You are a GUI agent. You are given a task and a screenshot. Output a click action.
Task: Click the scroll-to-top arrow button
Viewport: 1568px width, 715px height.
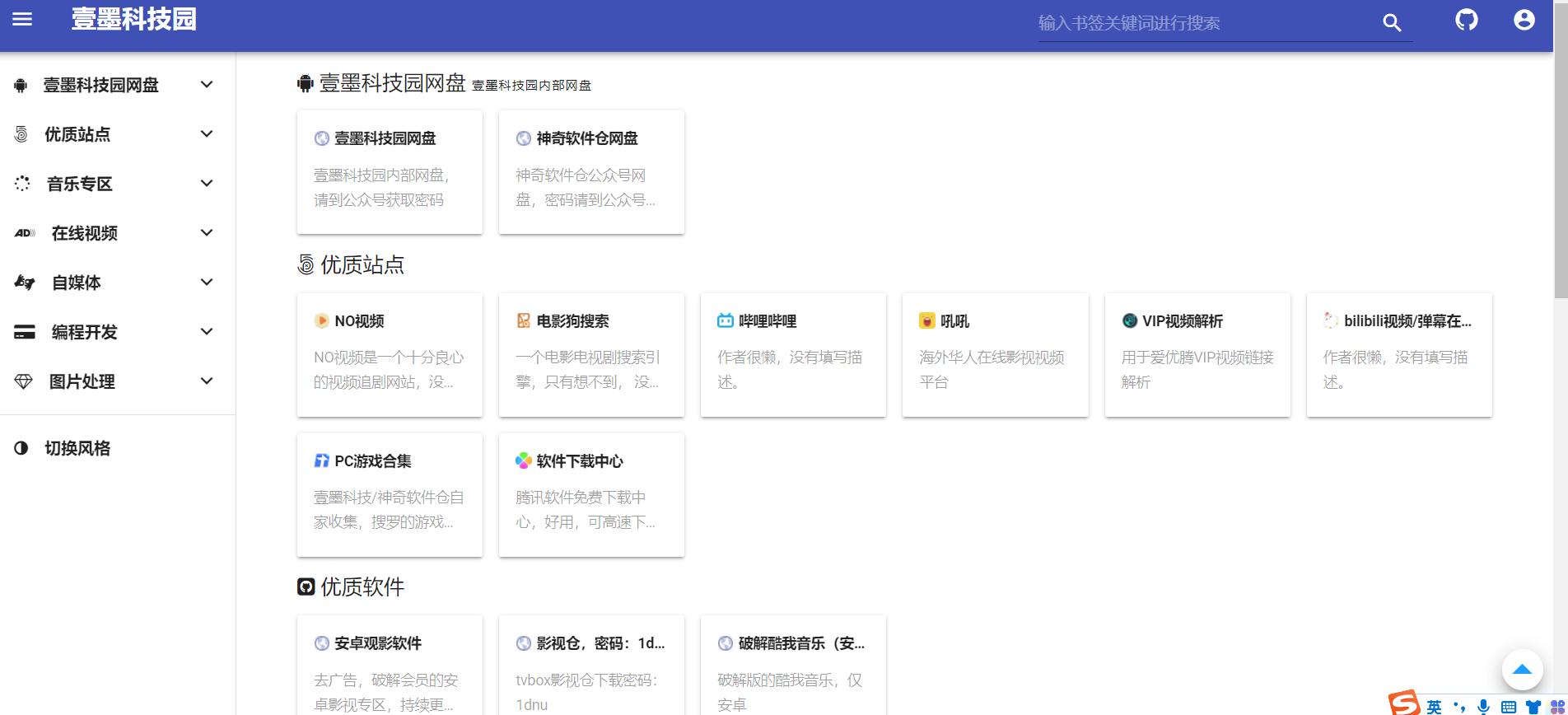coord(1521,670)
